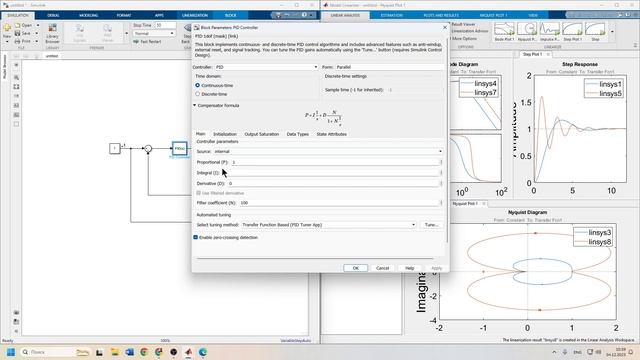This screenshot has width=640, height=360.
Task: Toggle Enable zero-crossing detection checkbox
Action: 196,237
